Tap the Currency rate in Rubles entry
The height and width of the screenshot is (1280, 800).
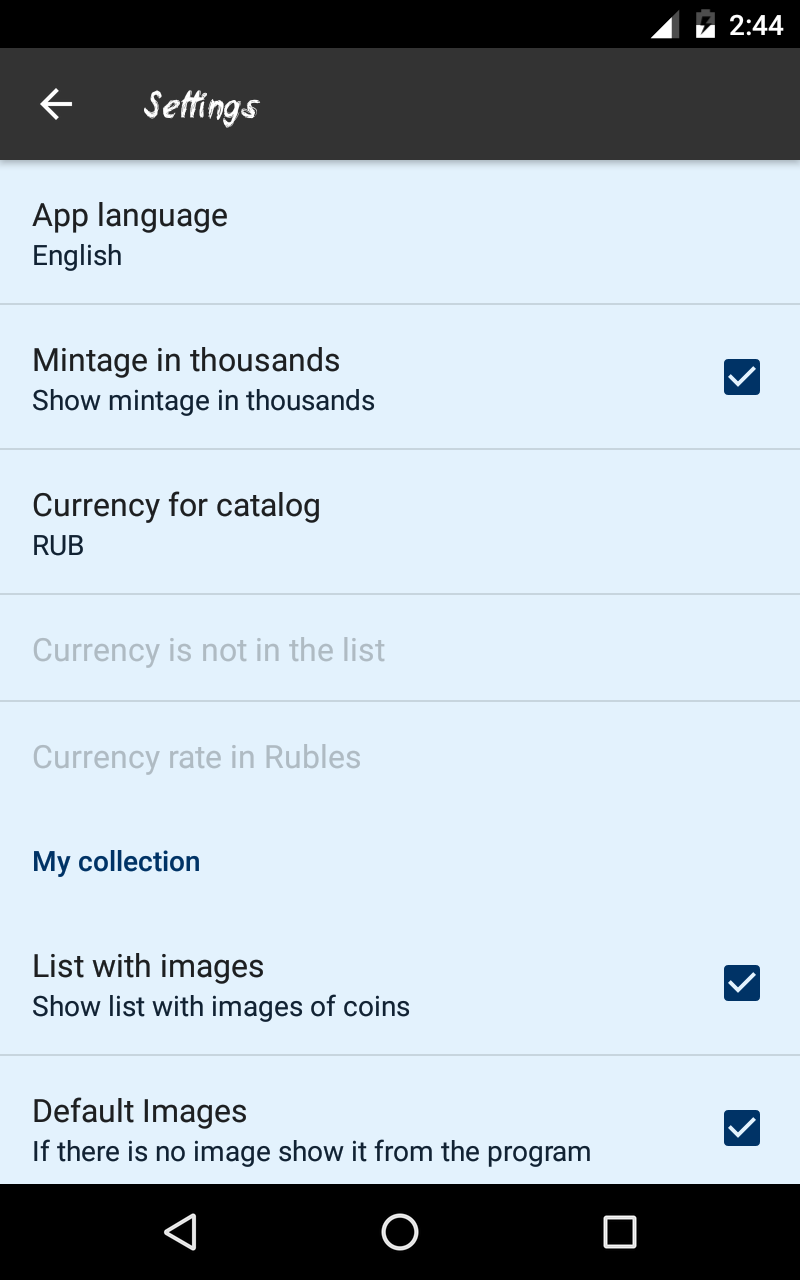[196, 757]
